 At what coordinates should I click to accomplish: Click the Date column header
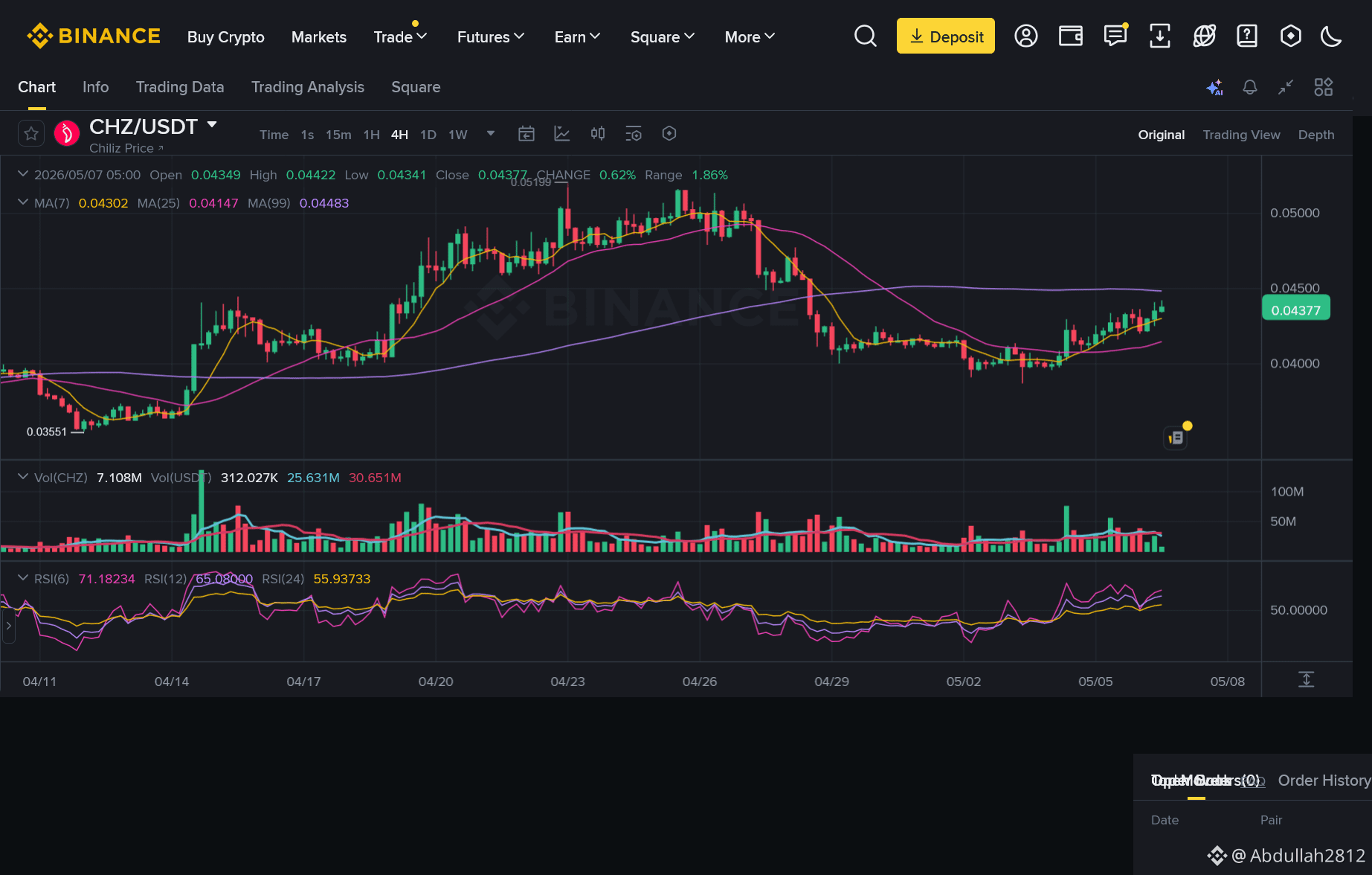[x=1165, y=820]
